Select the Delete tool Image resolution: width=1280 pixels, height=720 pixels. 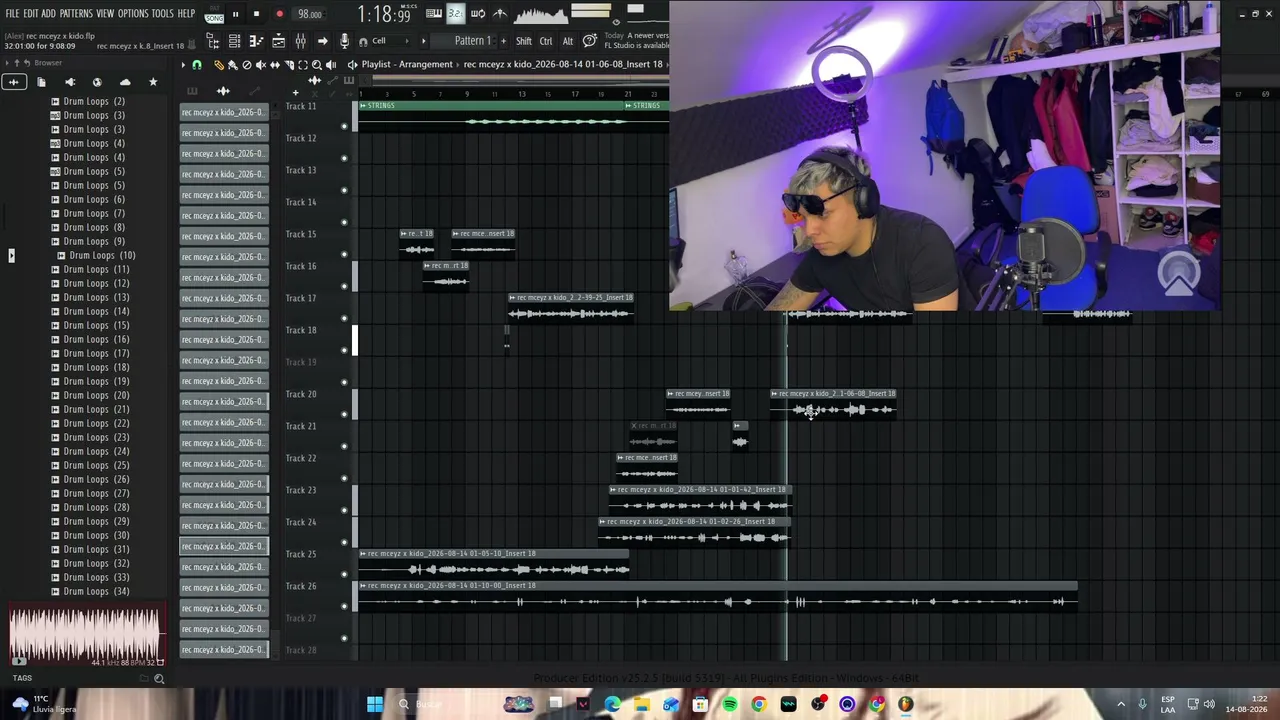(x=247, y=65)
